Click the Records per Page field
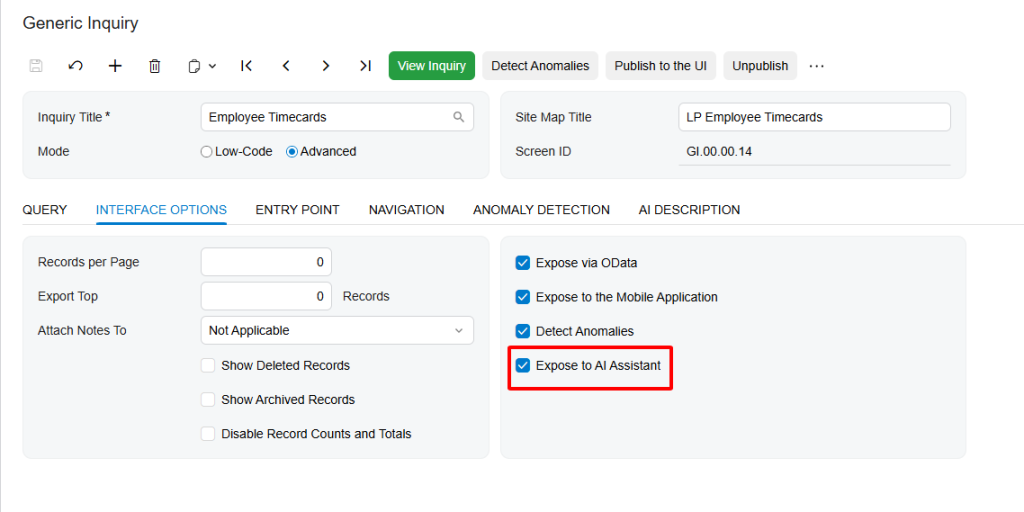This screenshot has height=512, width=1024. (x=266, y=262)
